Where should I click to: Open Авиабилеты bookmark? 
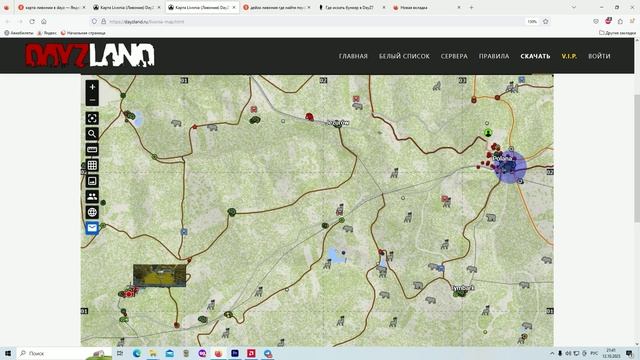click(x=19, y=33)
